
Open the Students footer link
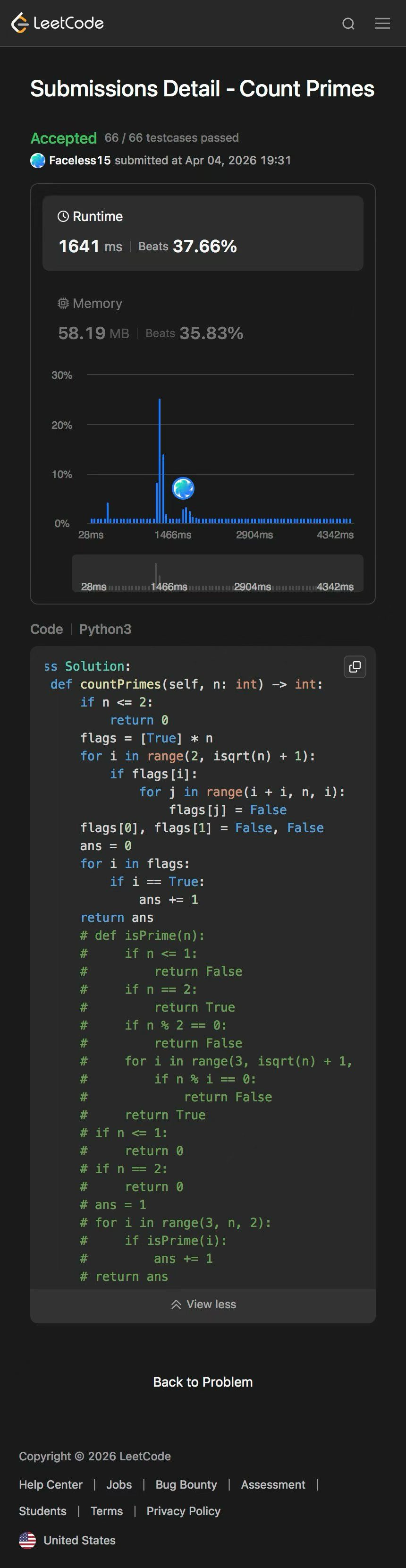click(x=42, y=1511)
